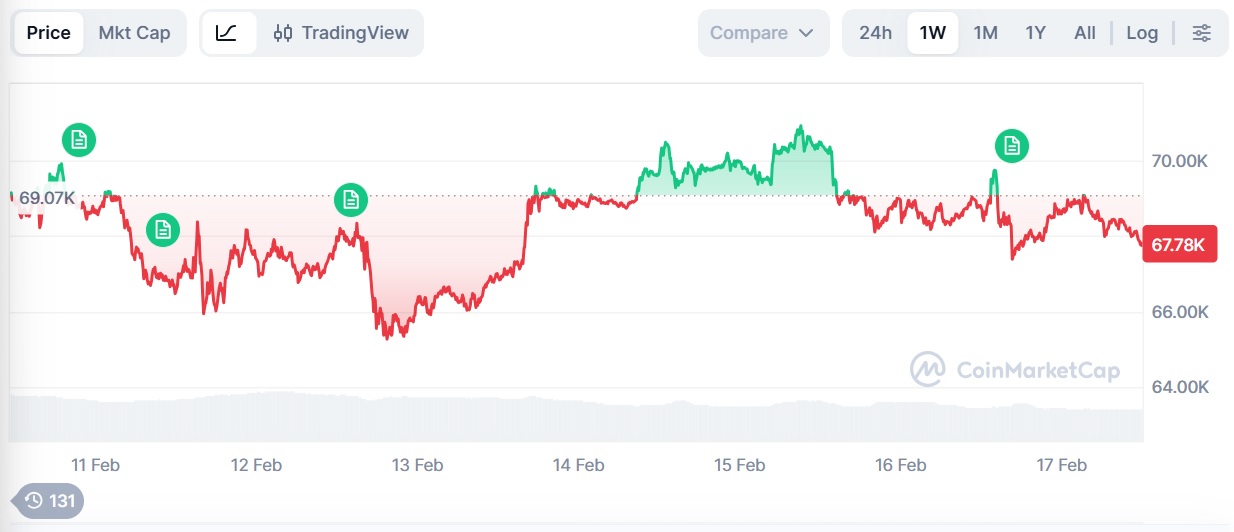Select the 1Y time range
1234x532 pixels.
click(1035, 33)
